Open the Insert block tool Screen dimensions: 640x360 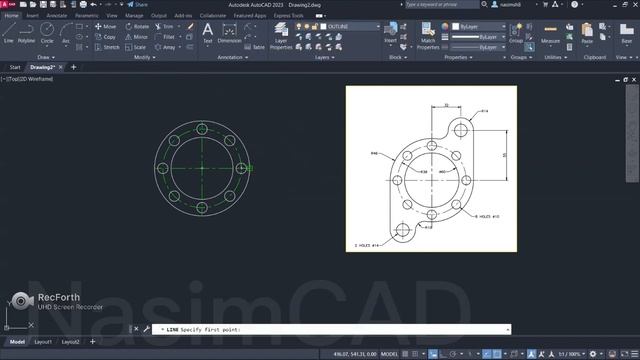point(391,33)
